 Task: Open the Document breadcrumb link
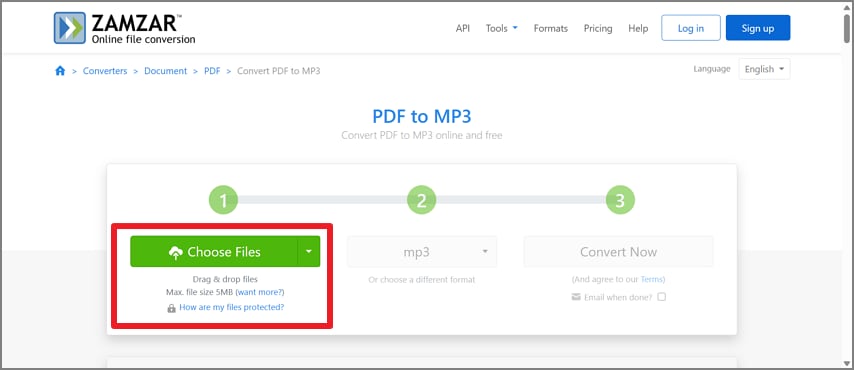(x=166, y=71)
